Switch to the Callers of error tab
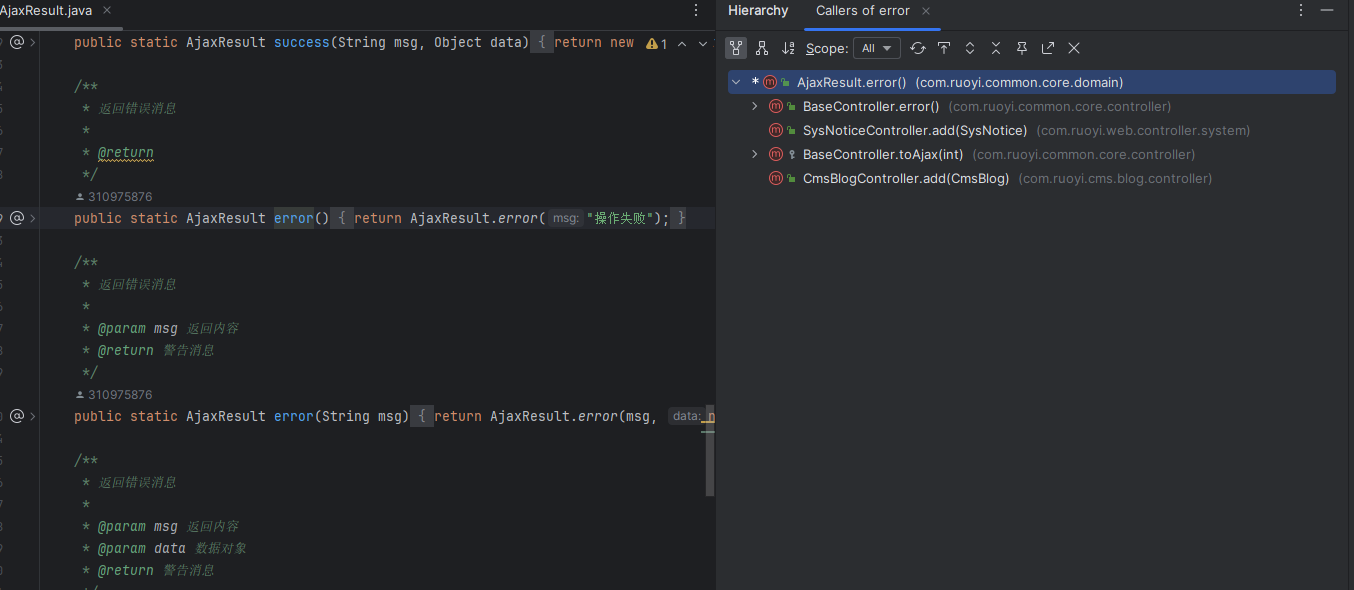The height and width of the screenshot is (590, 1354). [x=862, y=11]
